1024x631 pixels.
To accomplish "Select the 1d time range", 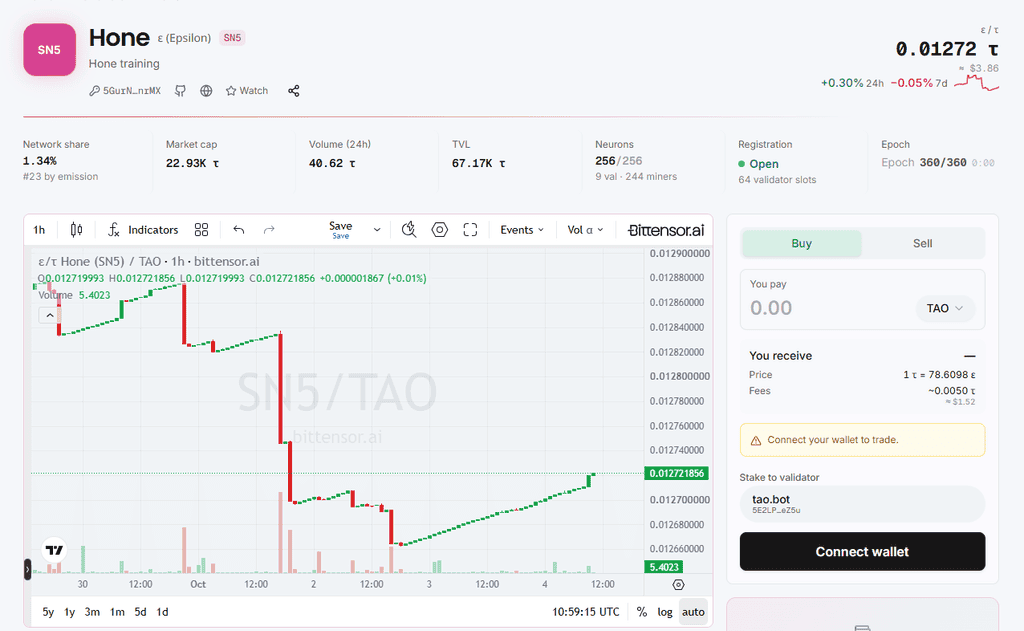I will [163, 612].
